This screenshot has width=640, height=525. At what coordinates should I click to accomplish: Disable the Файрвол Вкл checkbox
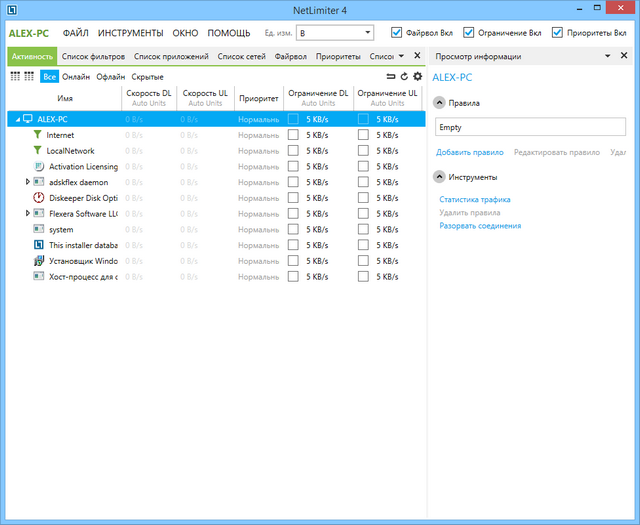tap(397, 32)
